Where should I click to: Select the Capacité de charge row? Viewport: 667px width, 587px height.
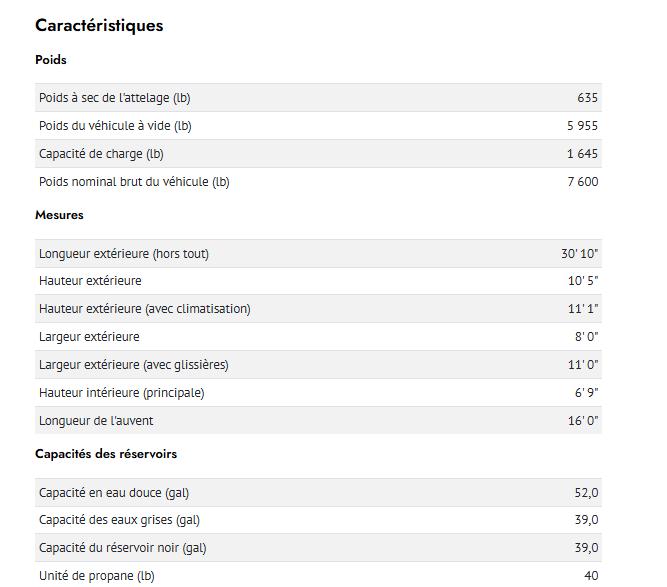tap(318, 154)
